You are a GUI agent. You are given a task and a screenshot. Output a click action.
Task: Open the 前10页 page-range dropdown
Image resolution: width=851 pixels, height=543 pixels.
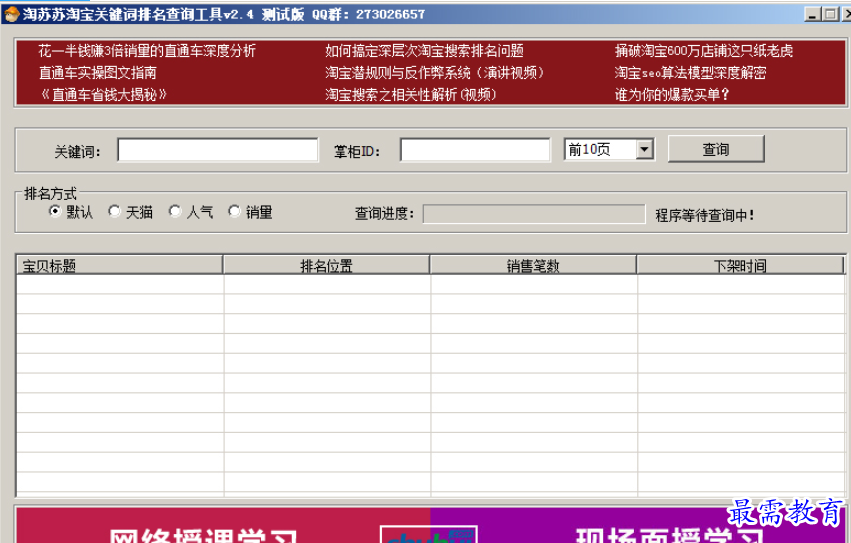tap(644, 149)
